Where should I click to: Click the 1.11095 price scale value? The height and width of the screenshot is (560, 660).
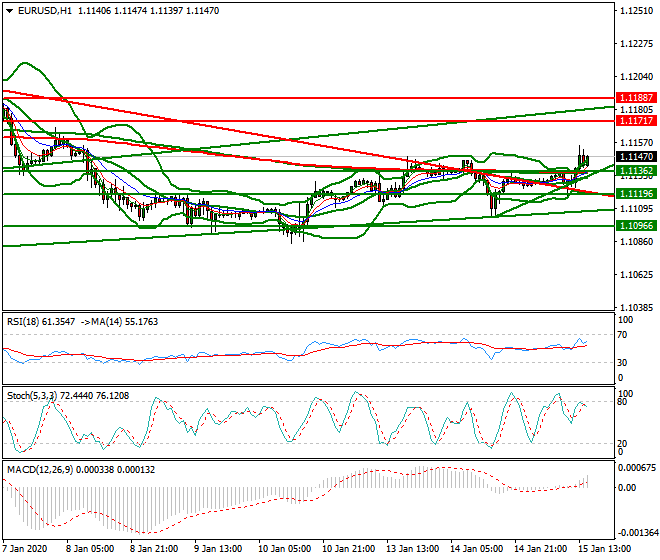point(637,209)
